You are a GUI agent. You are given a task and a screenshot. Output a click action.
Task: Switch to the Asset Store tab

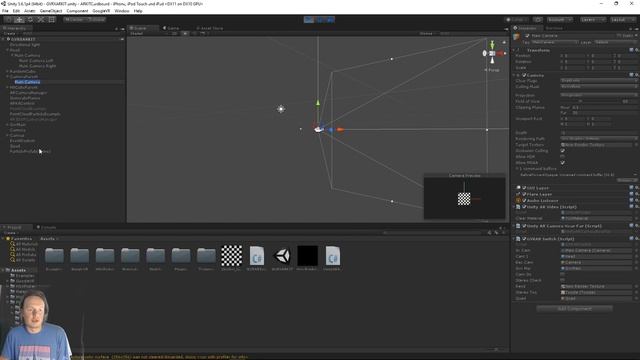210,28
